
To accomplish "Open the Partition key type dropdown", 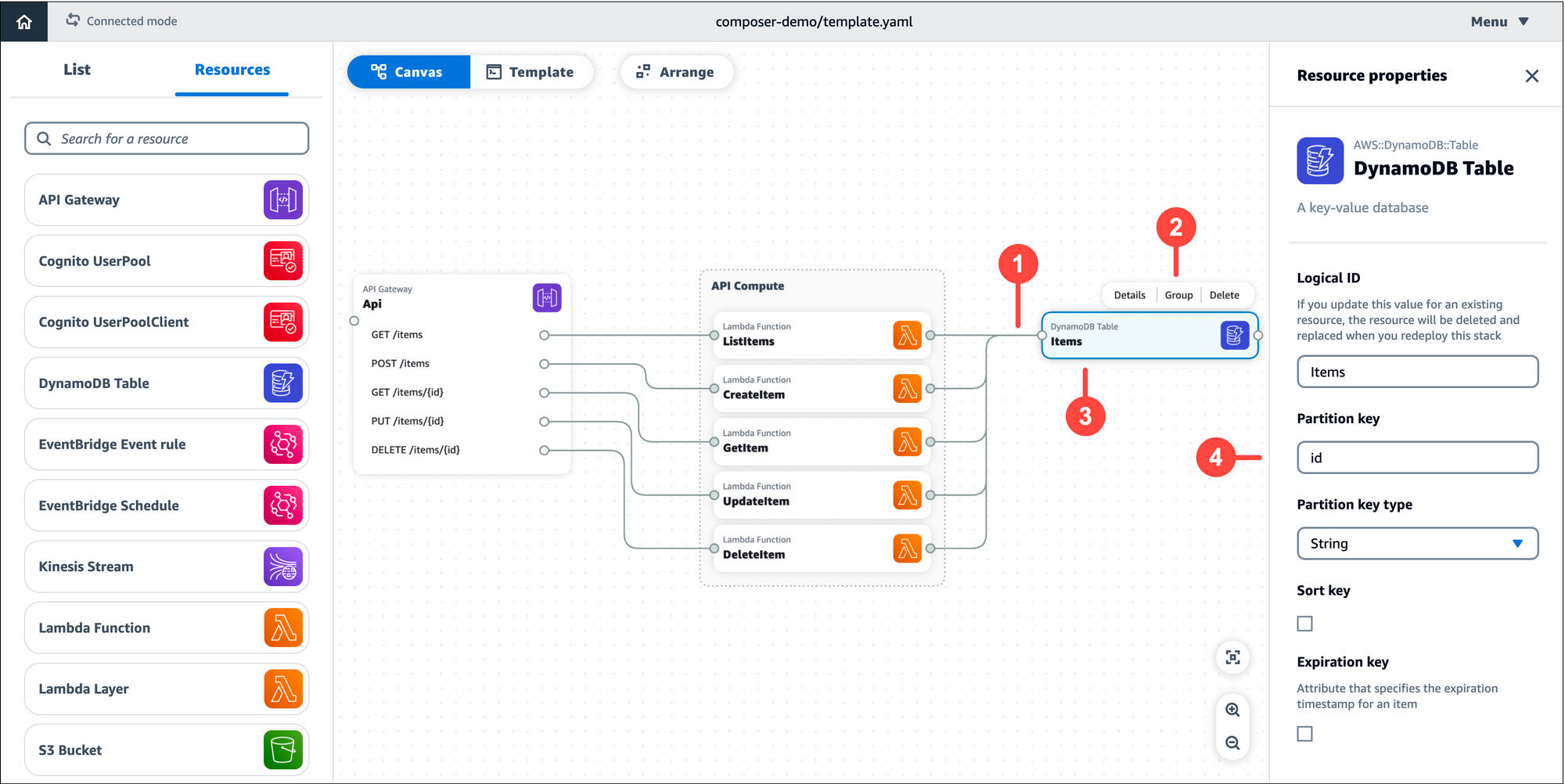I will pyautogui.click(x=1417, y=543).
